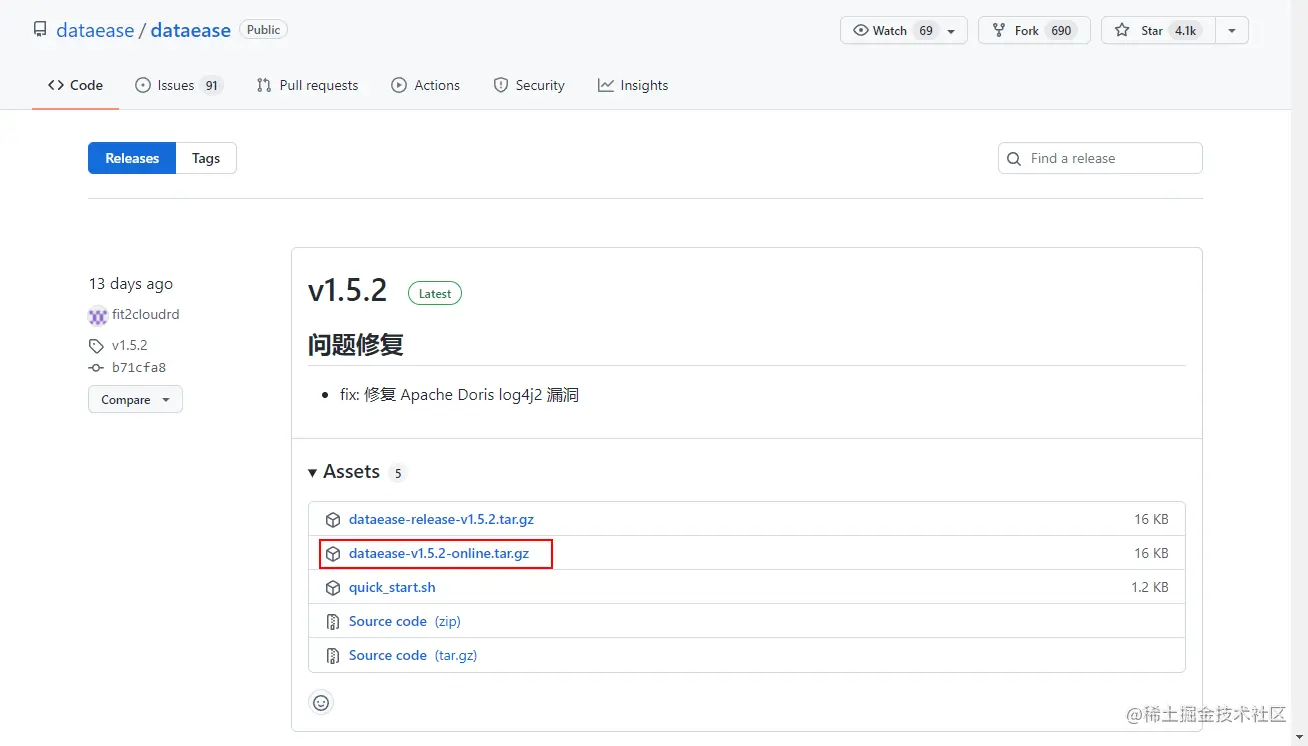This screenshot has width=1308, height=746.
Task: Select the Releases button
Action: [132, 158]
